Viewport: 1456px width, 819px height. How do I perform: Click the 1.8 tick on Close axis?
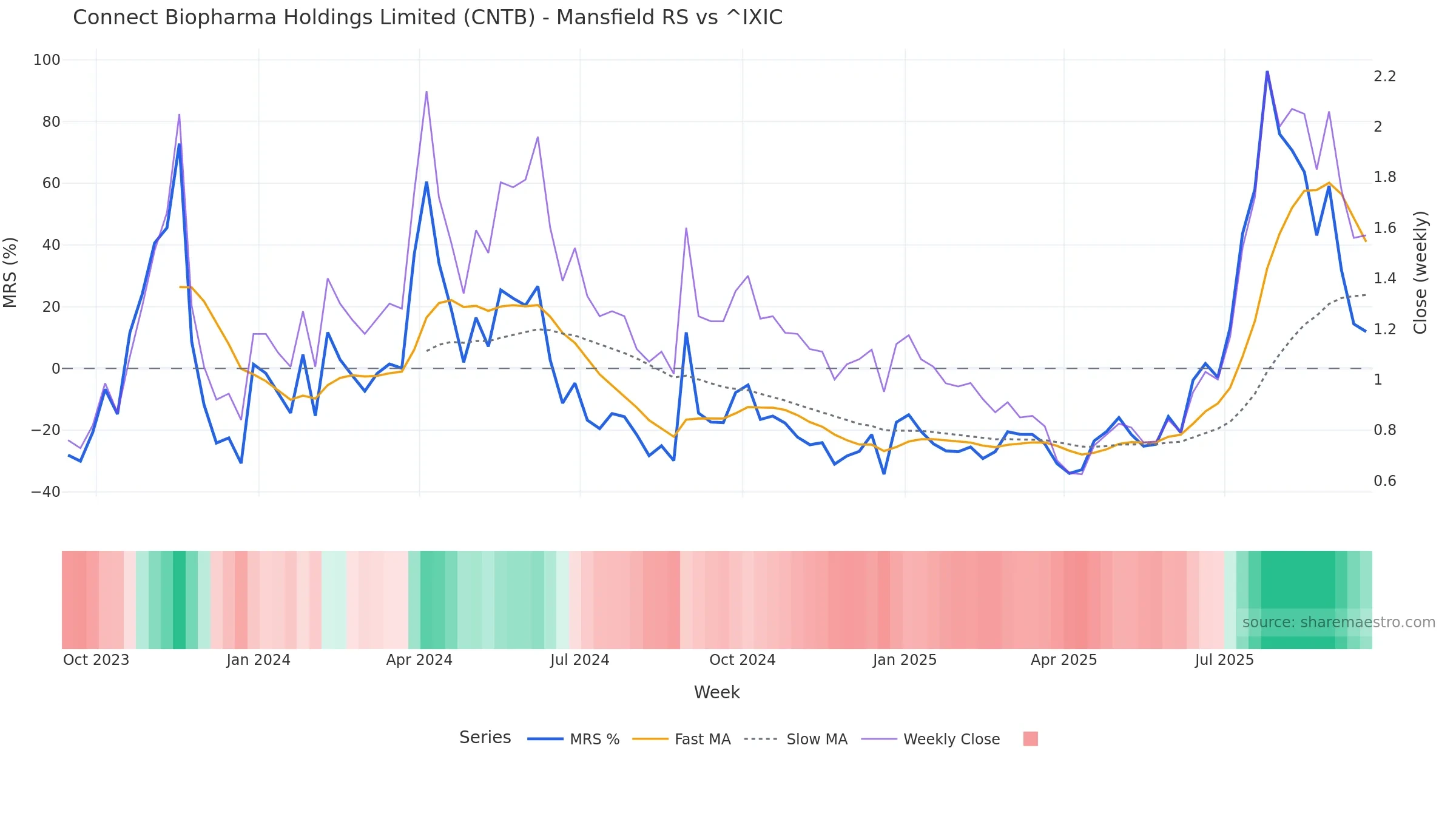1385,177
